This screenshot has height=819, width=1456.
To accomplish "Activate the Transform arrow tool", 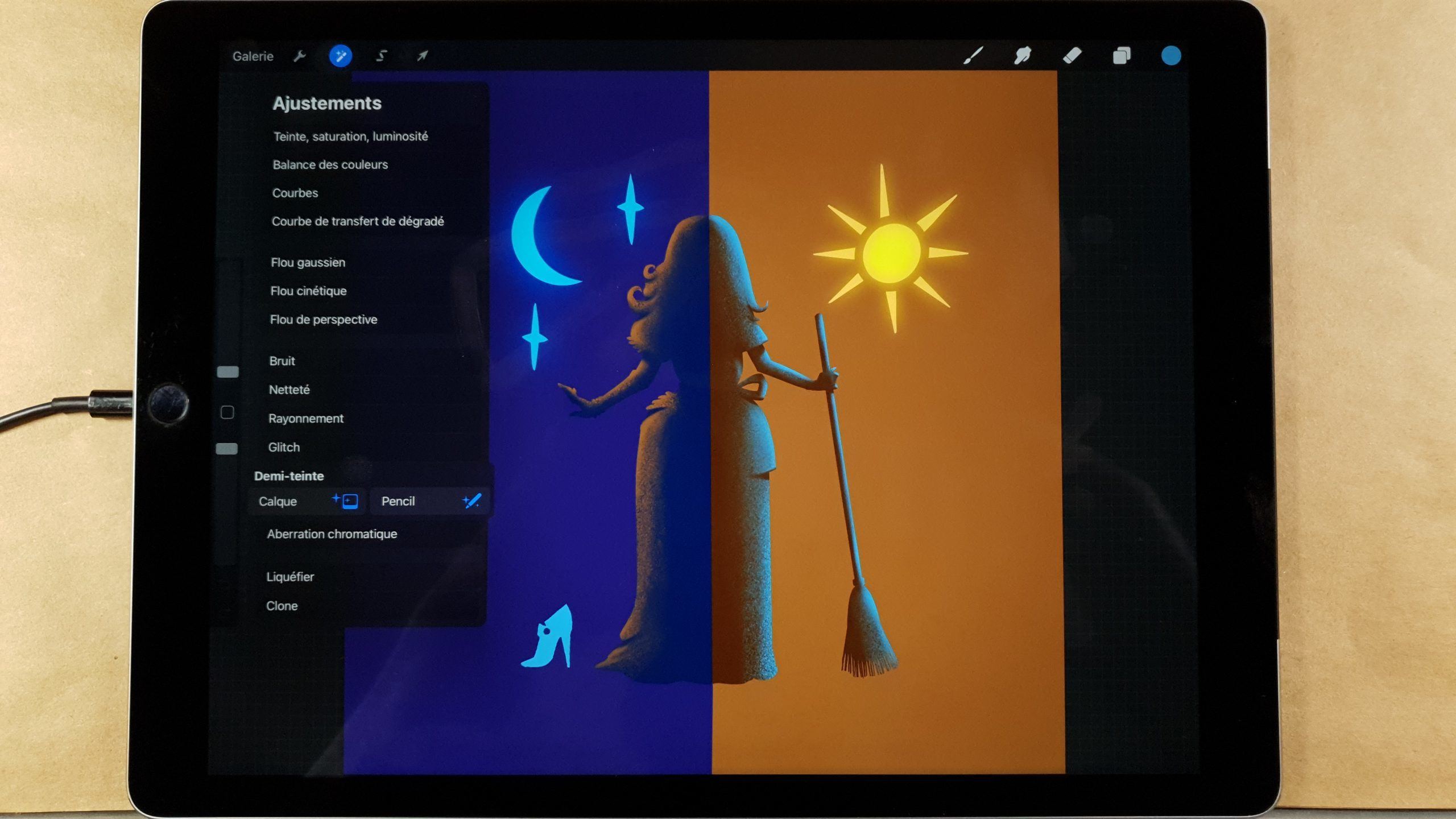I will point(422,56).
